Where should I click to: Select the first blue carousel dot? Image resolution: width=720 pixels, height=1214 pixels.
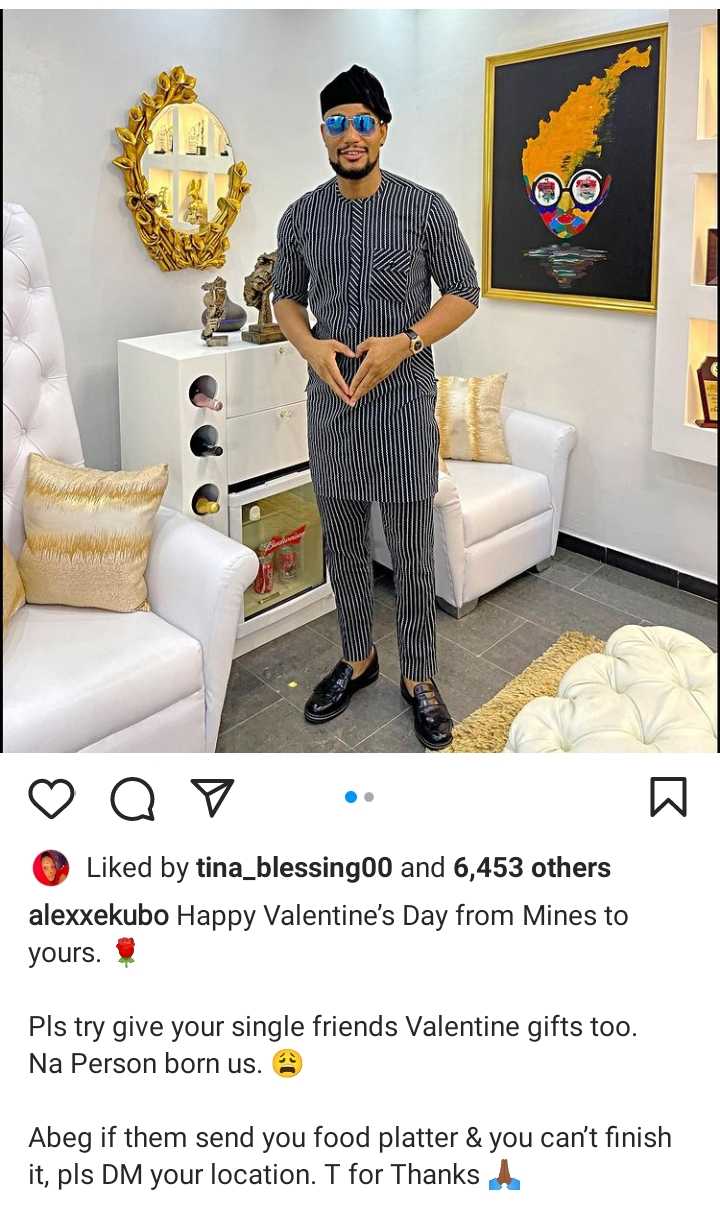coord(351,797)
